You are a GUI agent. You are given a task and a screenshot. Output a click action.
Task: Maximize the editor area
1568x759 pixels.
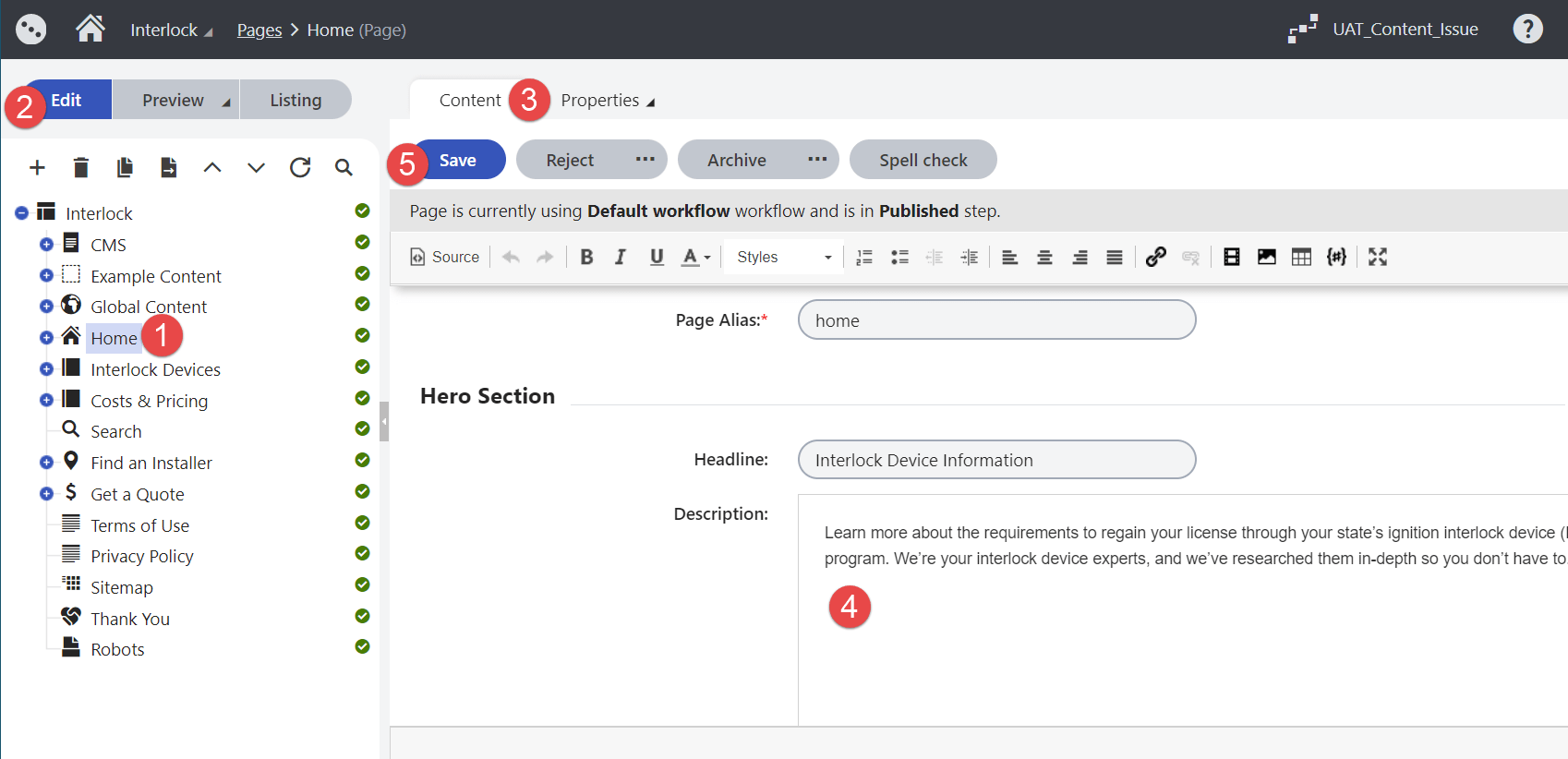[1378, 257]
